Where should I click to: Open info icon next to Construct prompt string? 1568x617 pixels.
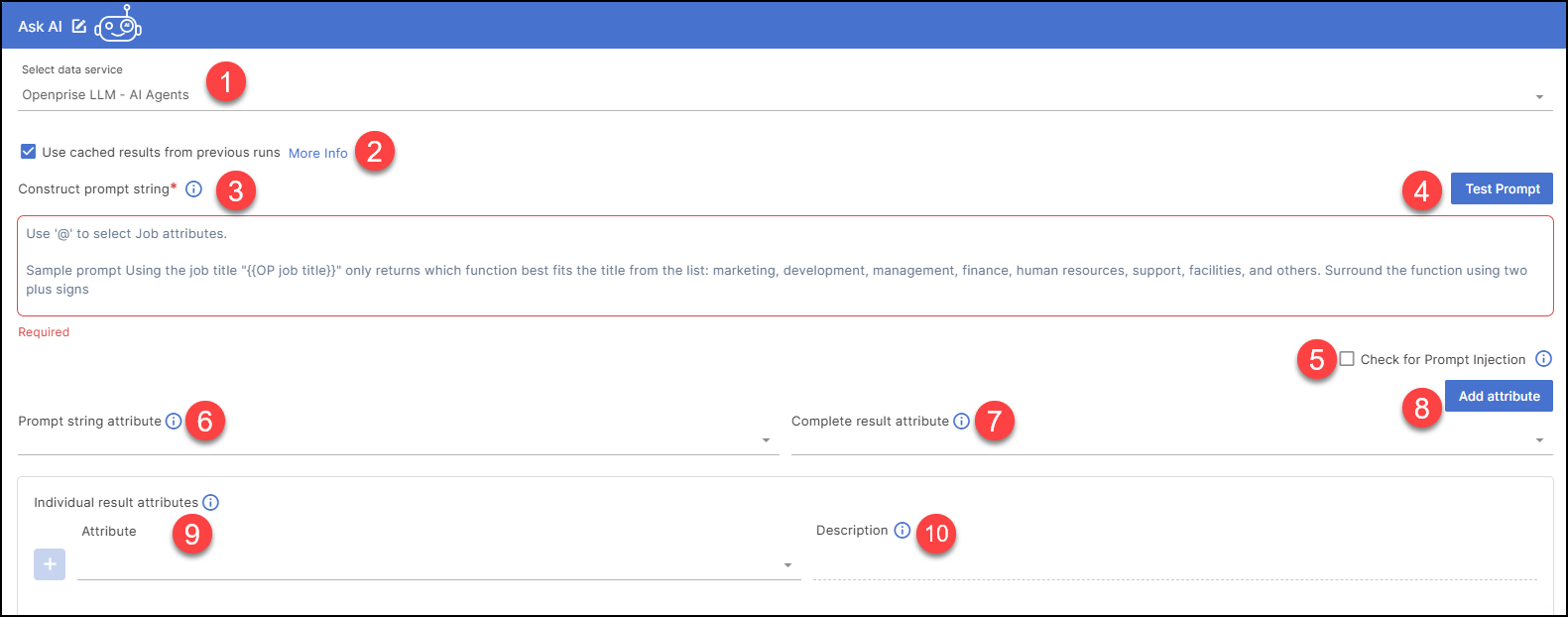pos(194,188)
